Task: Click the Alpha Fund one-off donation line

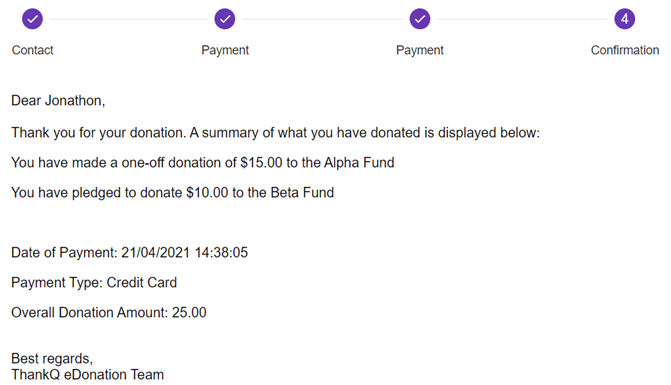Action: point(203,163)
